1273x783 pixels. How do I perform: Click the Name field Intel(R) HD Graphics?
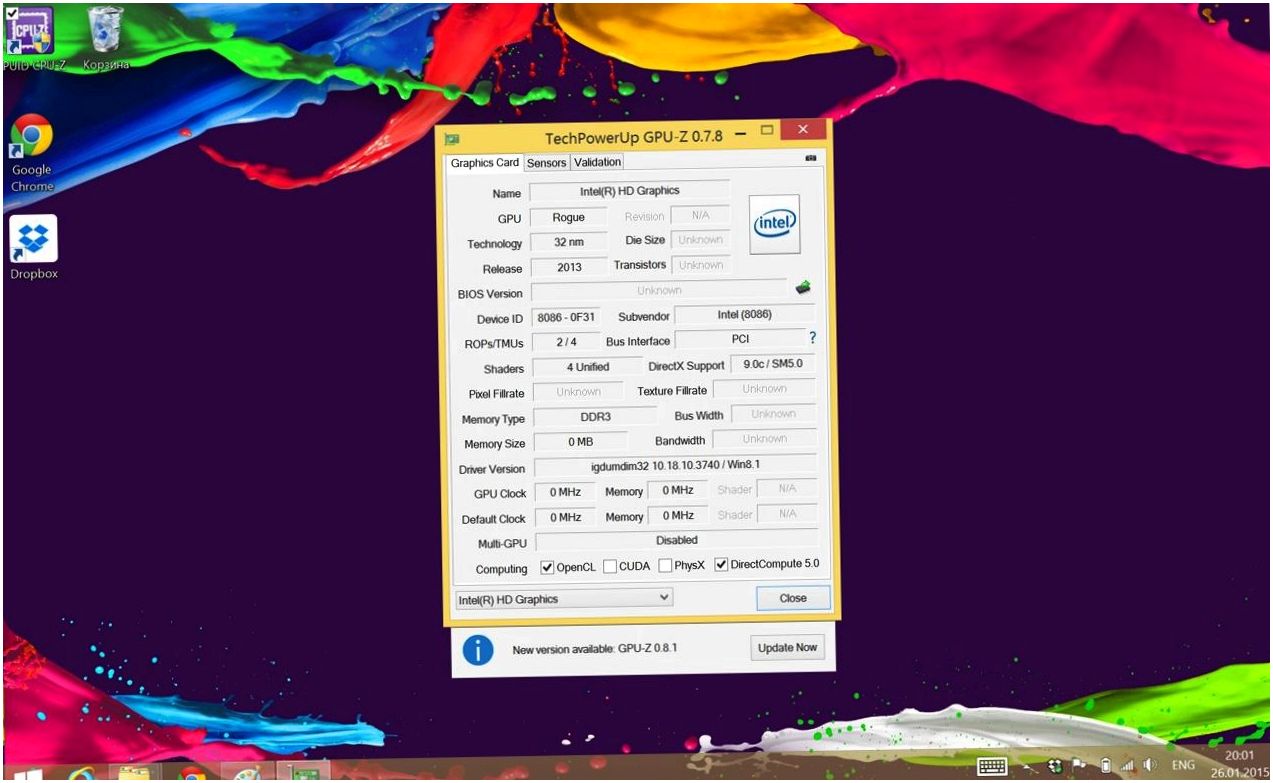pos(629,191)
